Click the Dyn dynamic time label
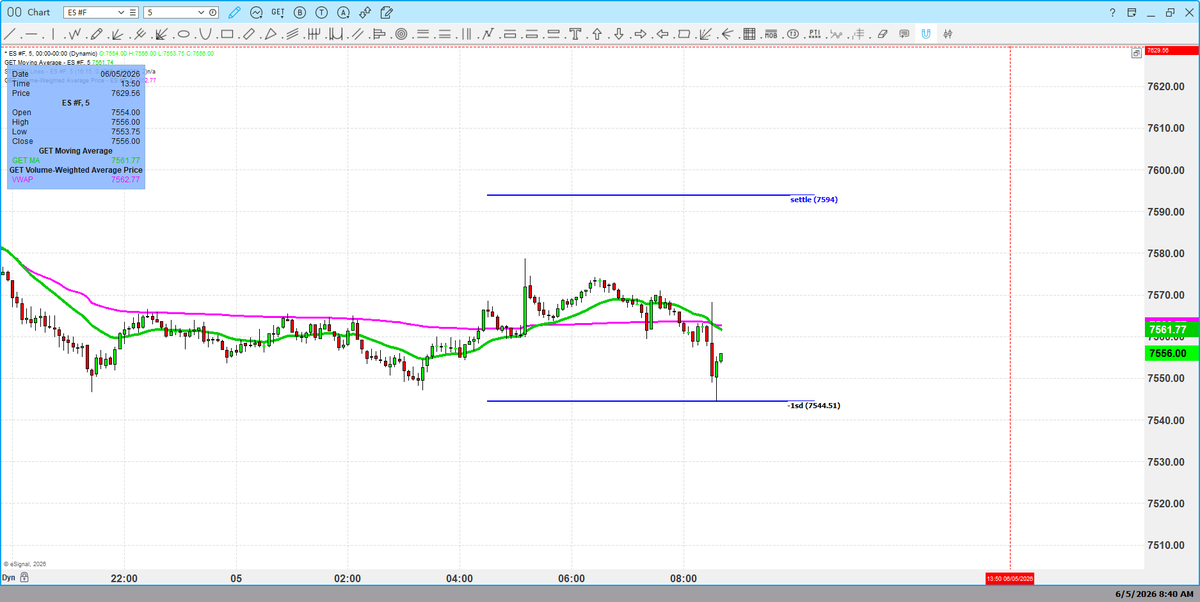The image size is (1200, 602). pos(9,578)
